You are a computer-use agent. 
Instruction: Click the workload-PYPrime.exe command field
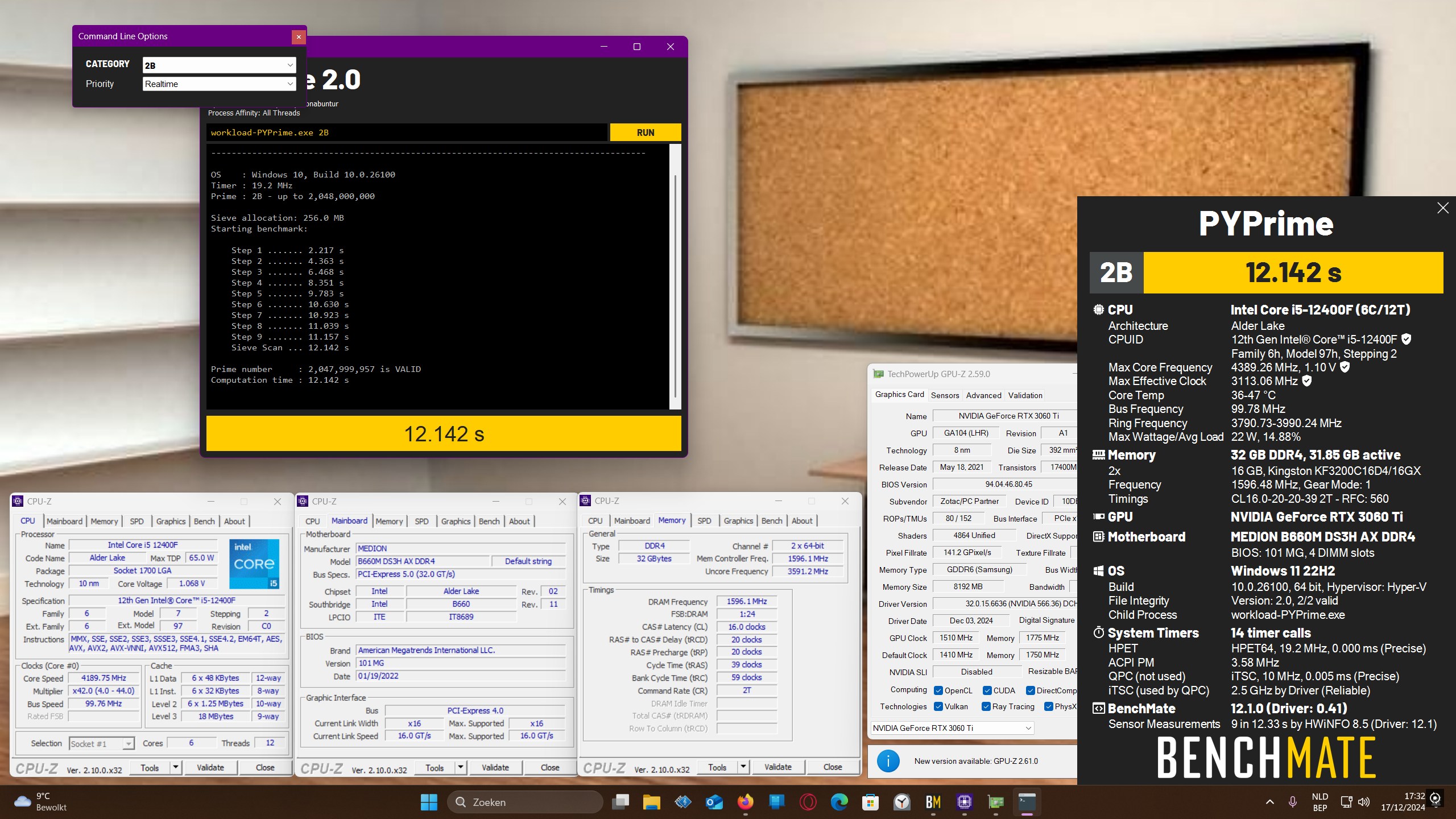(x=407, y=133)
